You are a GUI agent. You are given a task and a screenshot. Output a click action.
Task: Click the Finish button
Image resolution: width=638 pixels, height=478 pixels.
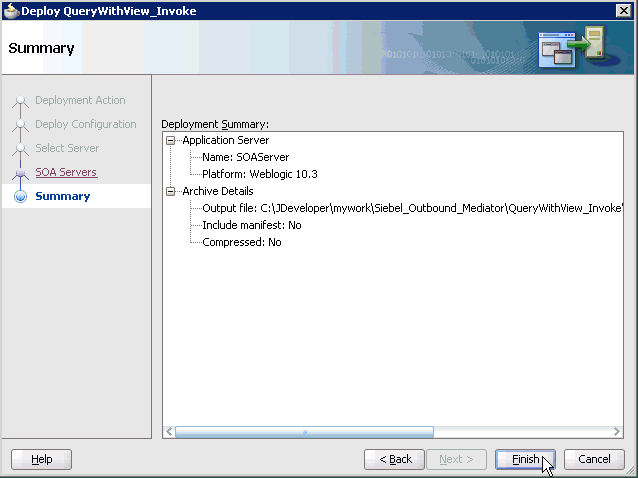coord(525,459)
